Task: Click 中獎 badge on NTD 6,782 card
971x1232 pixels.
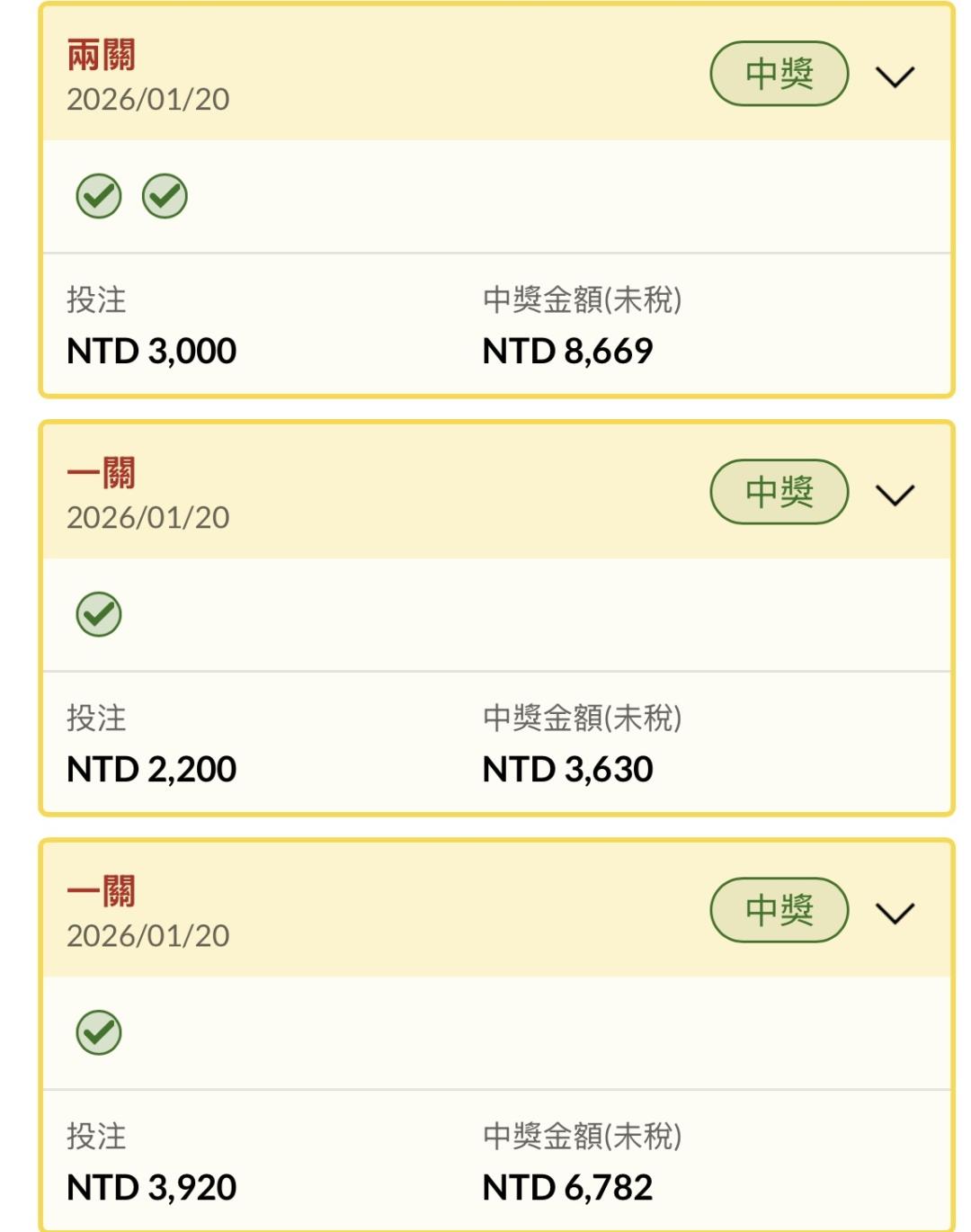Action: tap(779, 910)
